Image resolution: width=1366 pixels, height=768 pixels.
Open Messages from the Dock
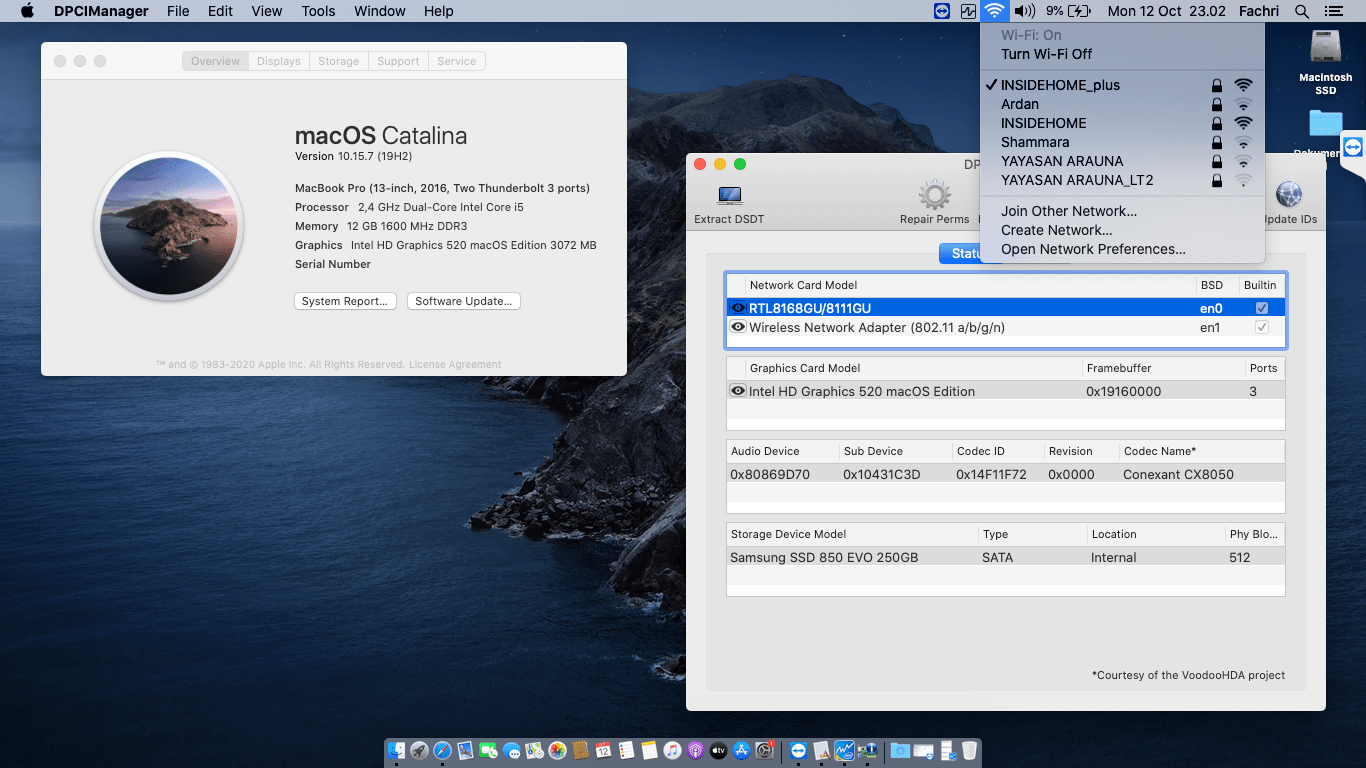512,750
